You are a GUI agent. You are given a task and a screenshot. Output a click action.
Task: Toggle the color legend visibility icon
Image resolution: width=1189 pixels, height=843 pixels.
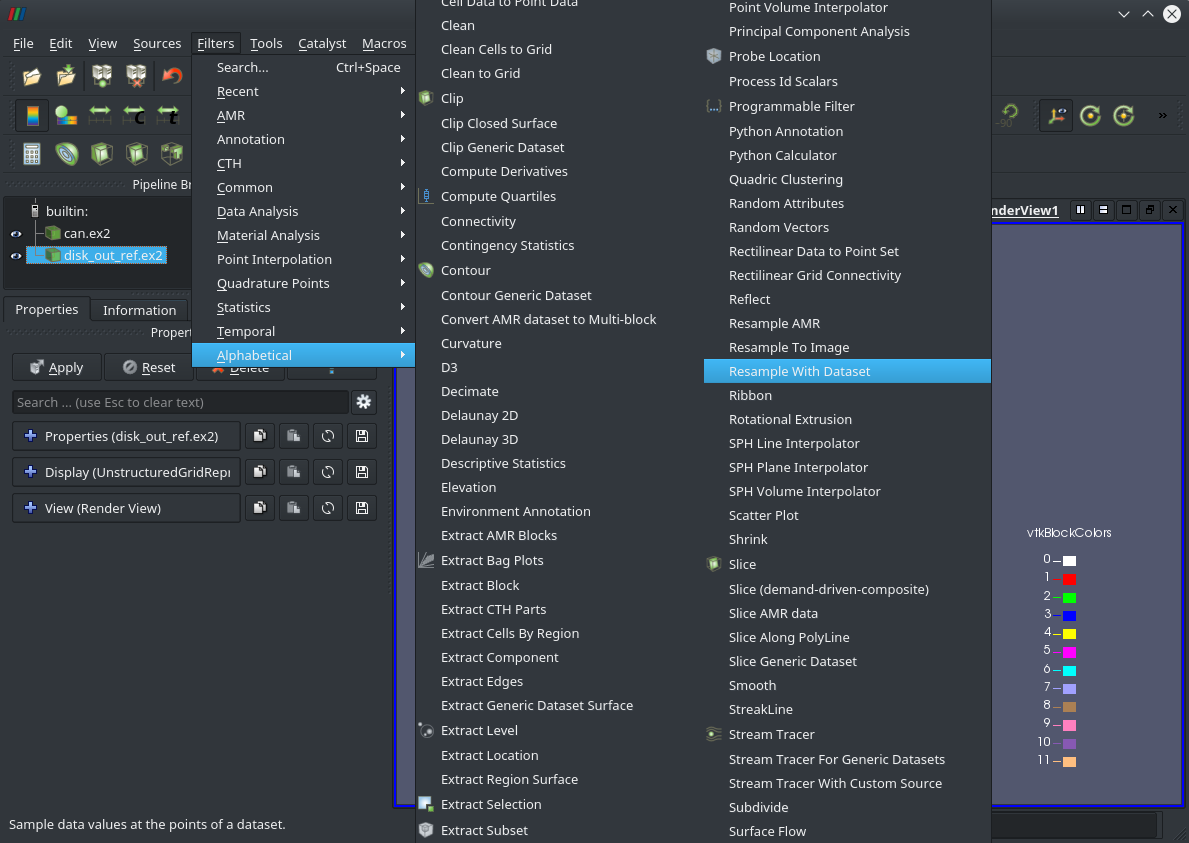(32, 116)
